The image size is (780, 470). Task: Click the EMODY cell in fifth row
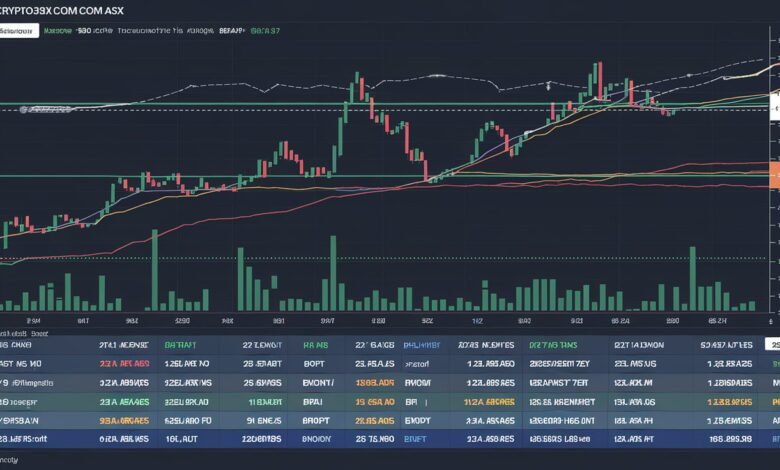pos(418,421)
